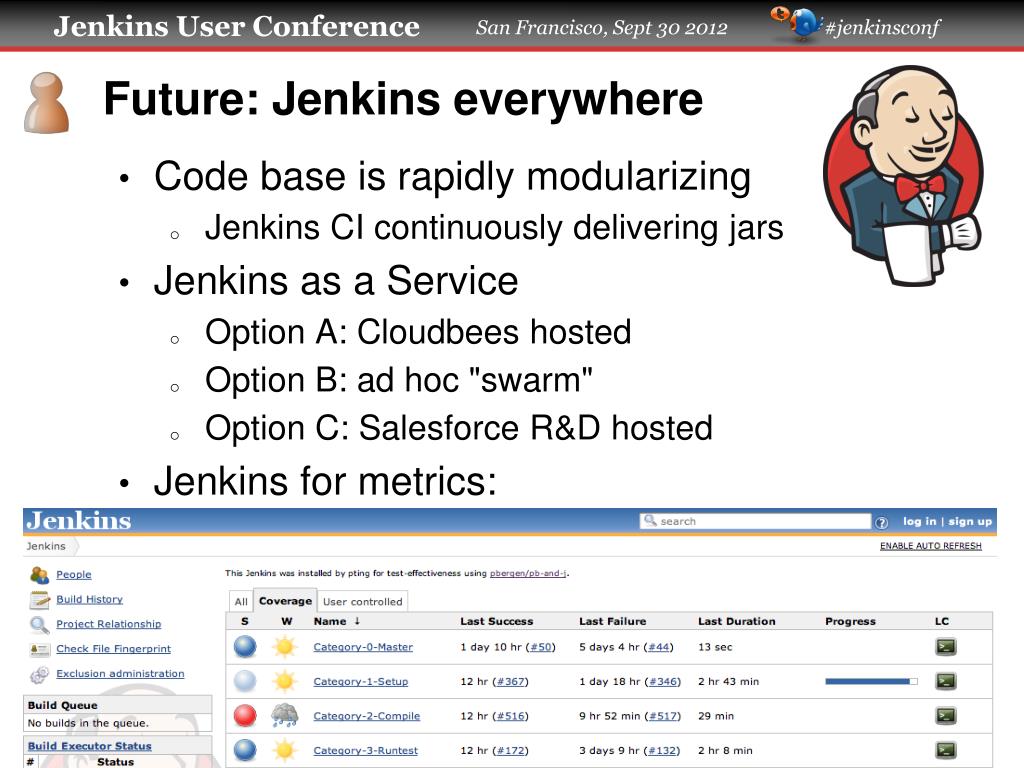
Task: Open Build Executor Status link
Action: pos(89,746)
